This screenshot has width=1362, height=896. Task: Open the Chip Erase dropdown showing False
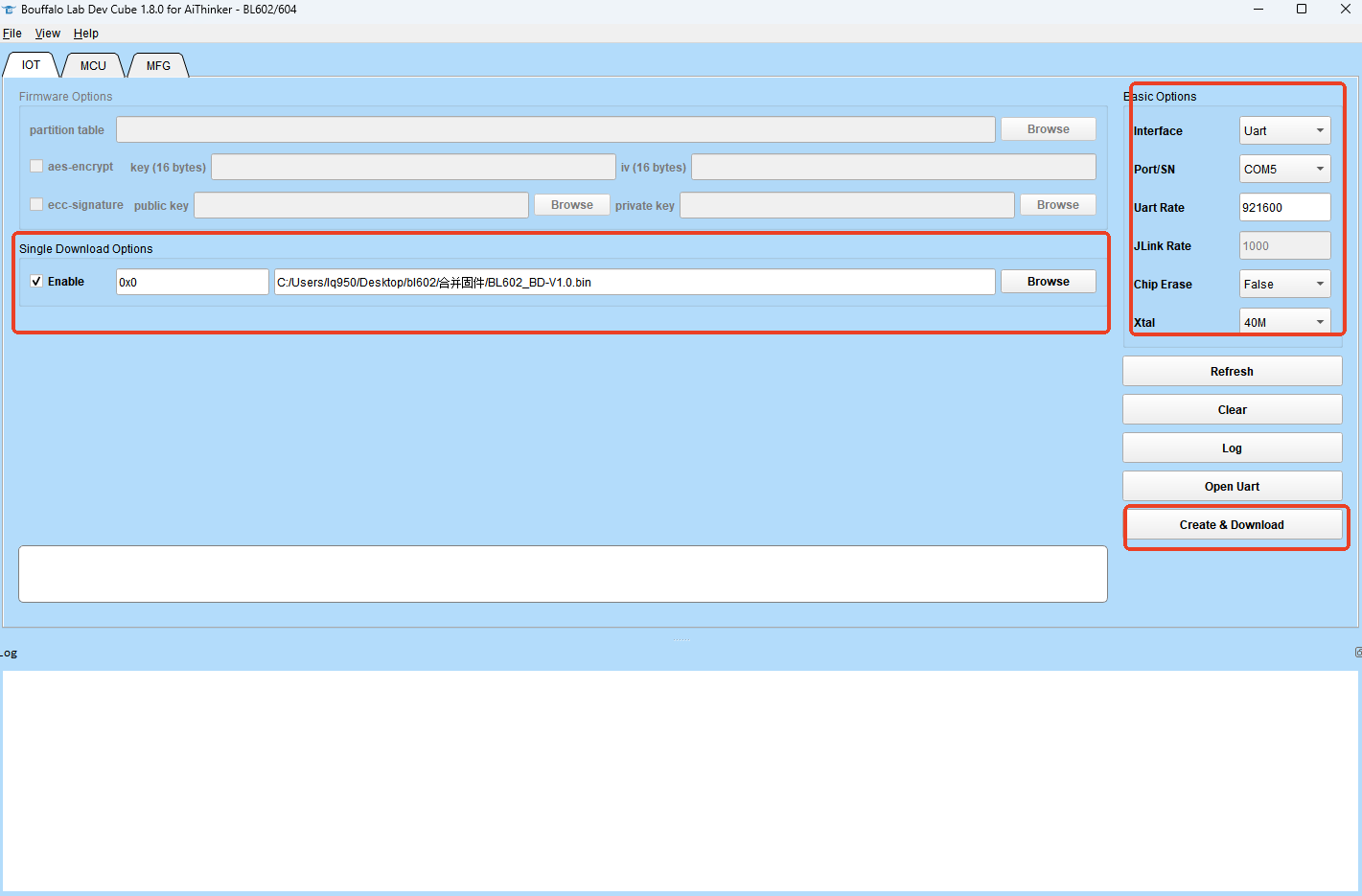tap(1284, 285)
